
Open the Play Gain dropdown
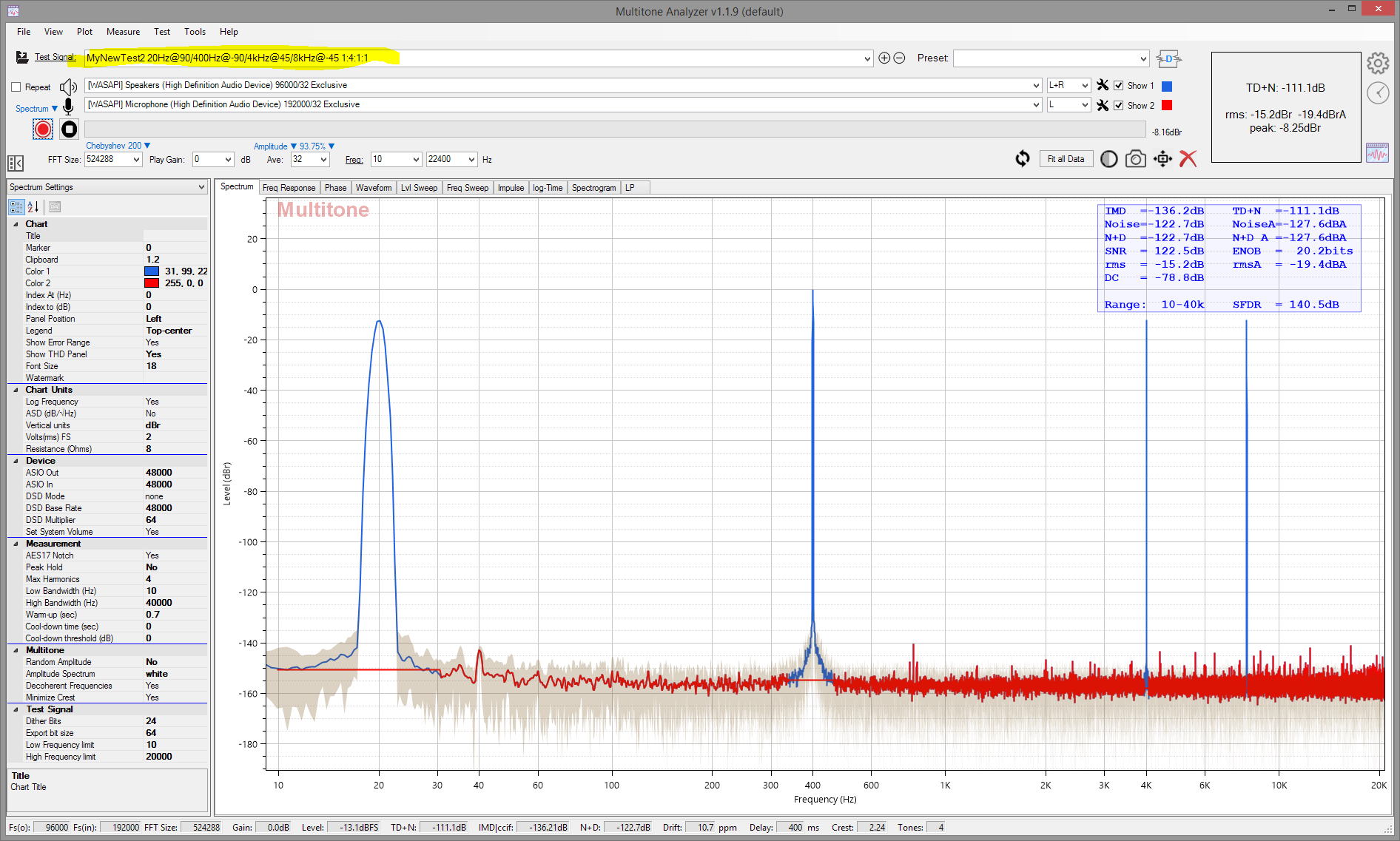coord(228,160)
